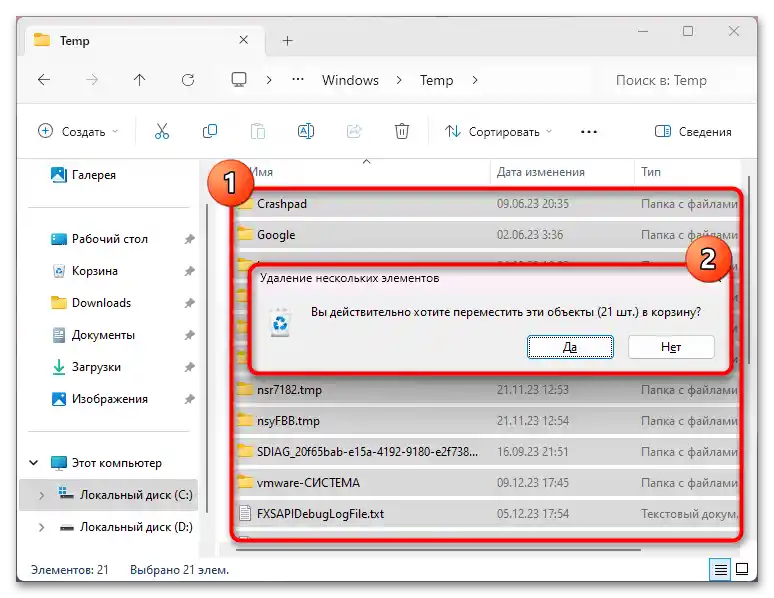The width and height of the screenshot is (774, 598).
Task: Click the Delete trash can icon
Action: click(402, 131)
